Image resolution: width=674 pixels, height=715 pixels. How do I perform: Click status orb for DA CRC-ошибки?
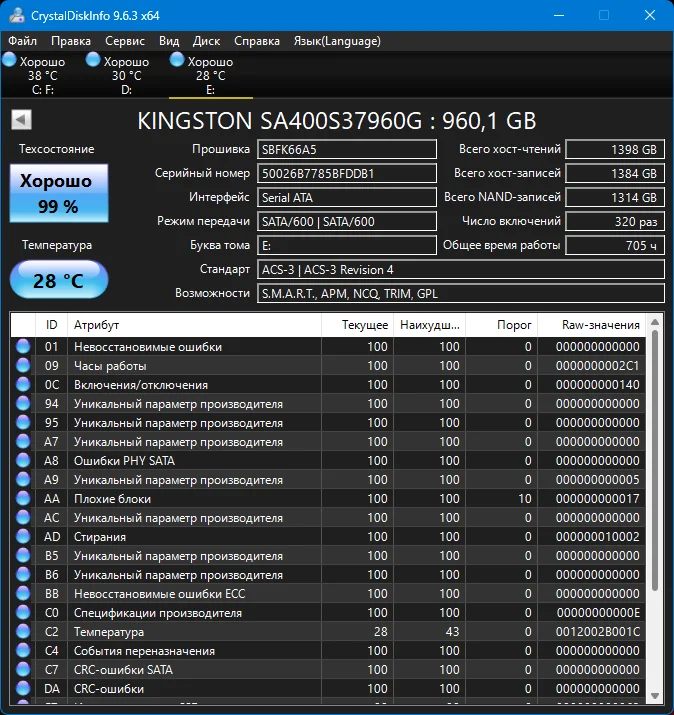23,689
